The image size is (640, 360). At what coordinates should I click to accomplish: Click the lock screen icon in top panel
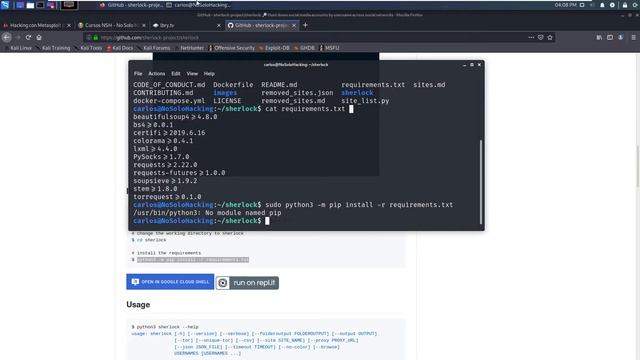[624, 5]
